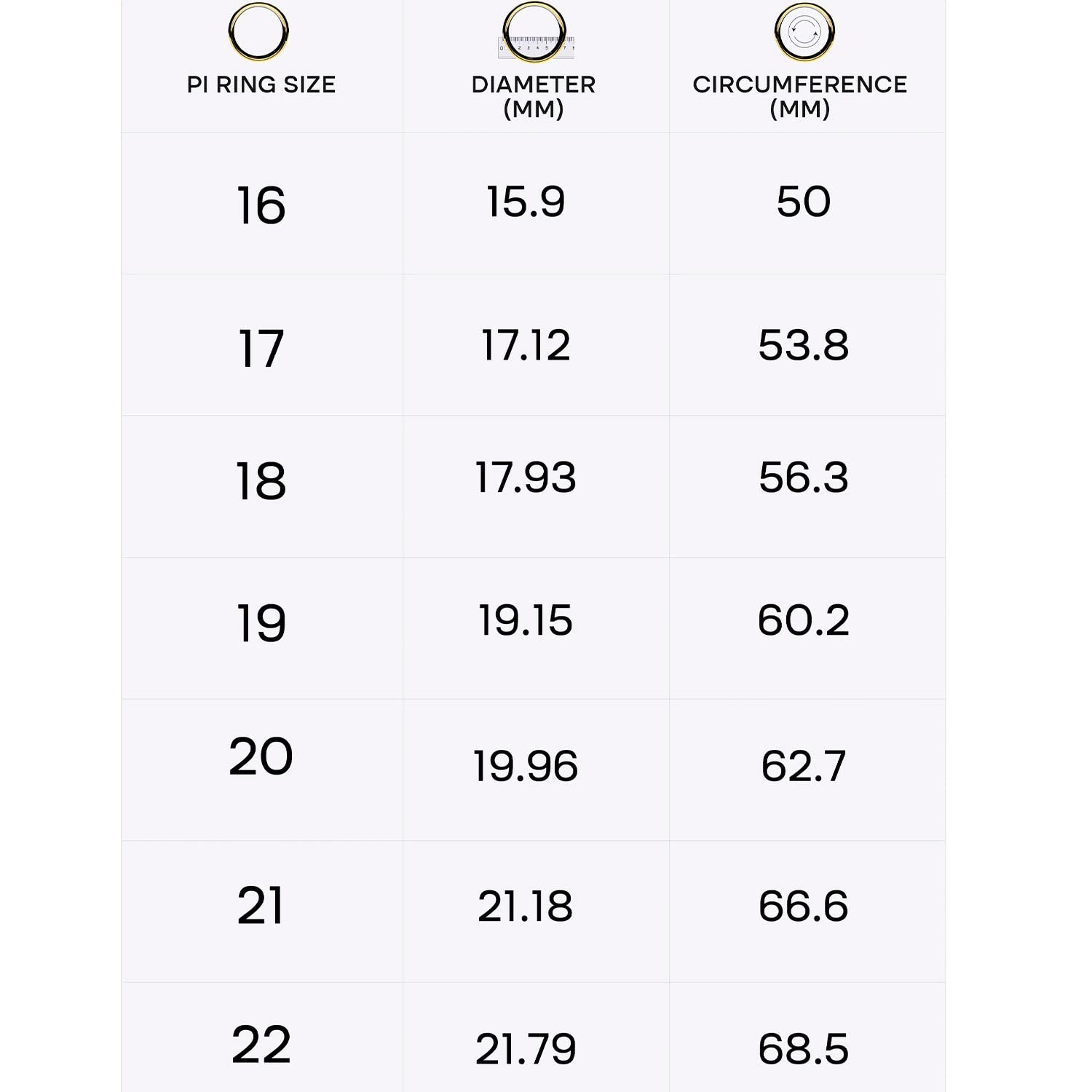Click the 68.5 circumference value
The height and width of the screenshot is (1092, 1092).
click(x=803, y=1049)
